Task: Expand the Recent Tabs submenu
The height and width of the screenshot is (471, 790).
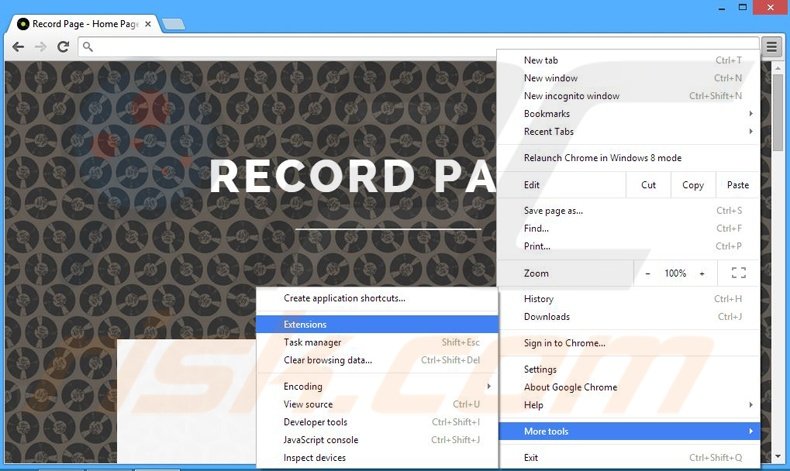Action: coord(628,131)
